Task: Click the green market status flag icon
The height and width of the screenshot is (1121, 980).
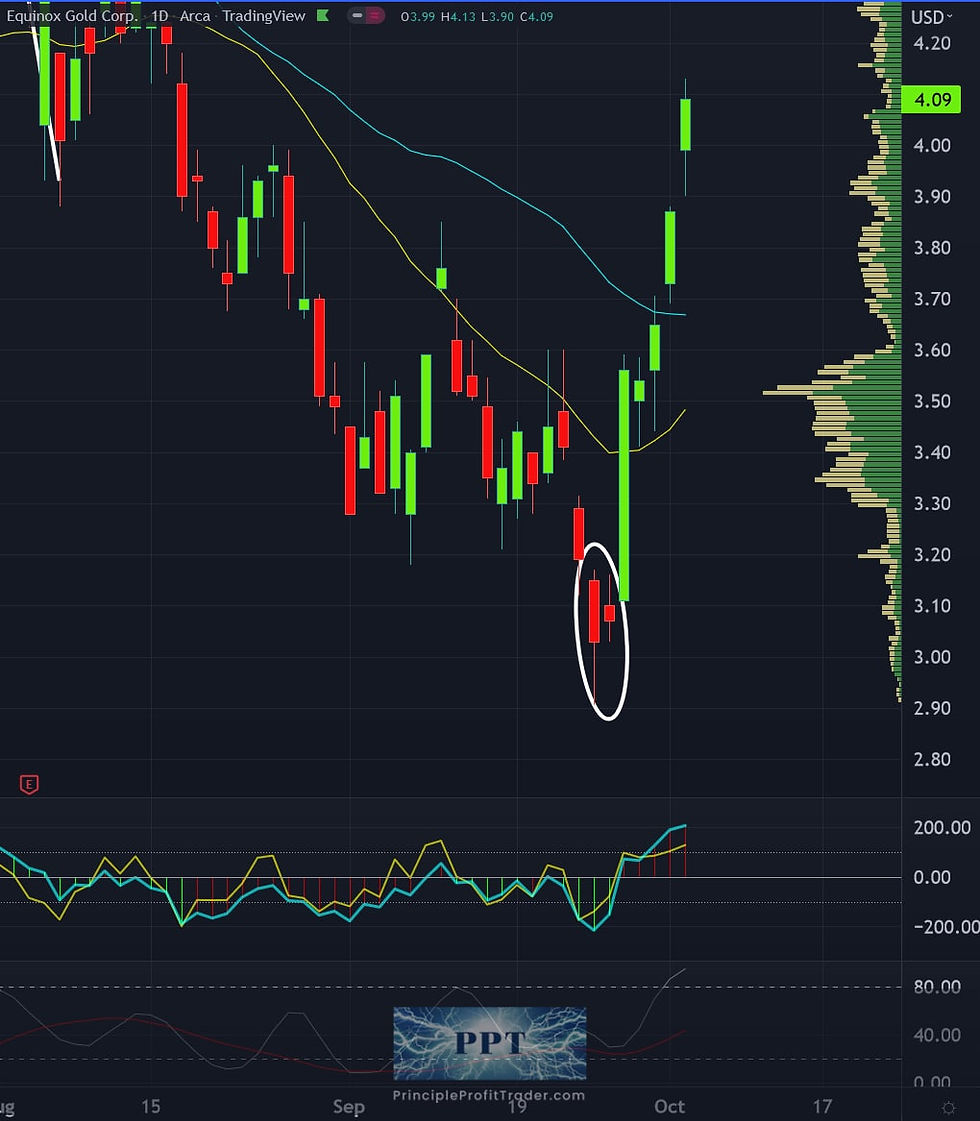Action: (x=323, y=15)
